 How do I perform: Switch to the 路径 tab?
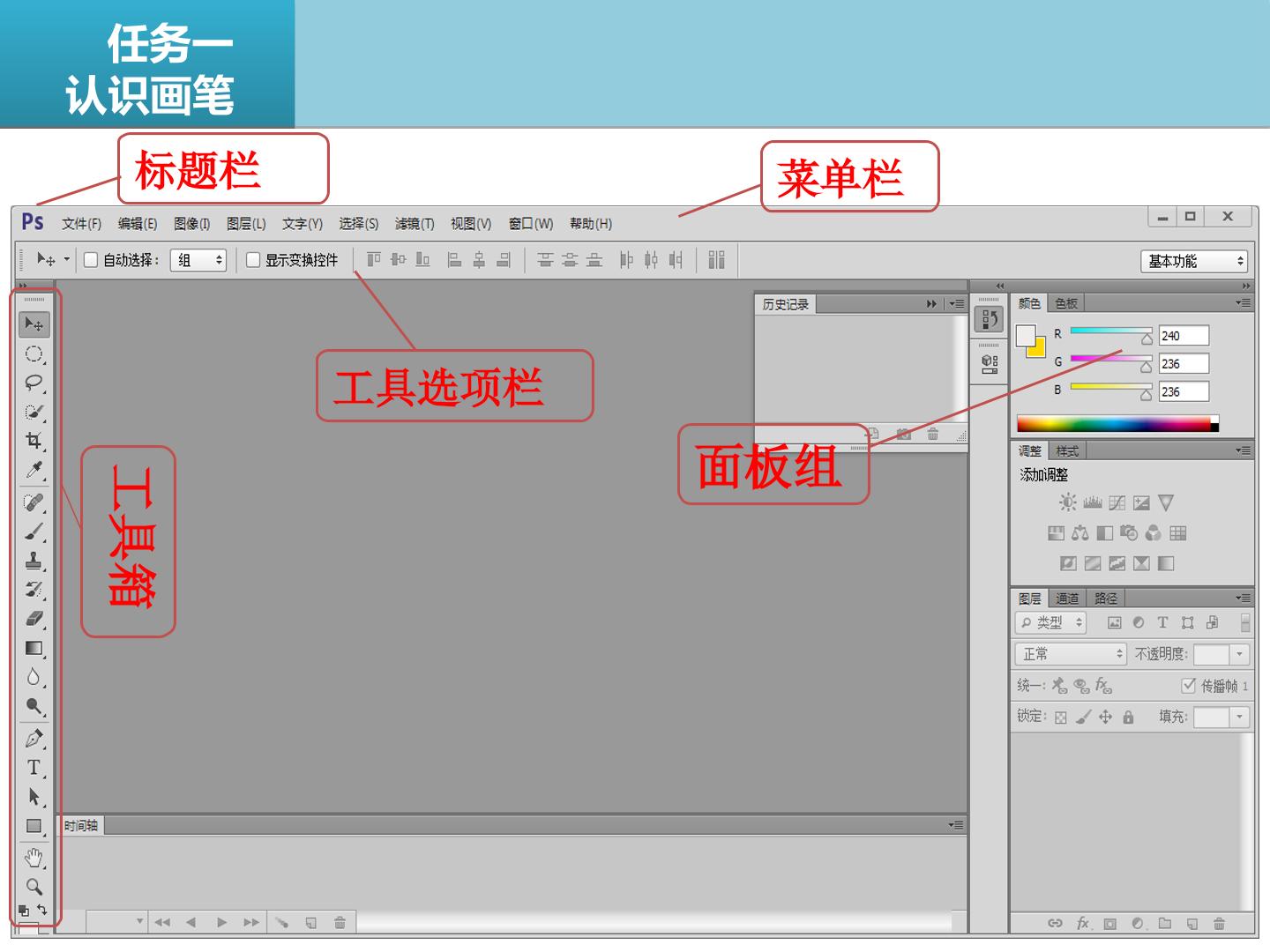pos(1106,599)
